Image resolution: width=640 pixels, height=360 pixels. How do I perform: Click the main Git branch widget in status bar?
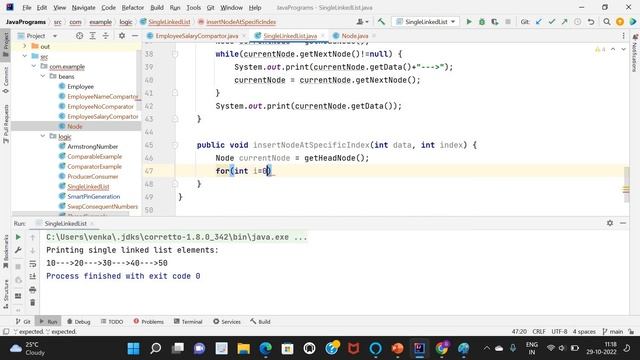tap(613, 331)
